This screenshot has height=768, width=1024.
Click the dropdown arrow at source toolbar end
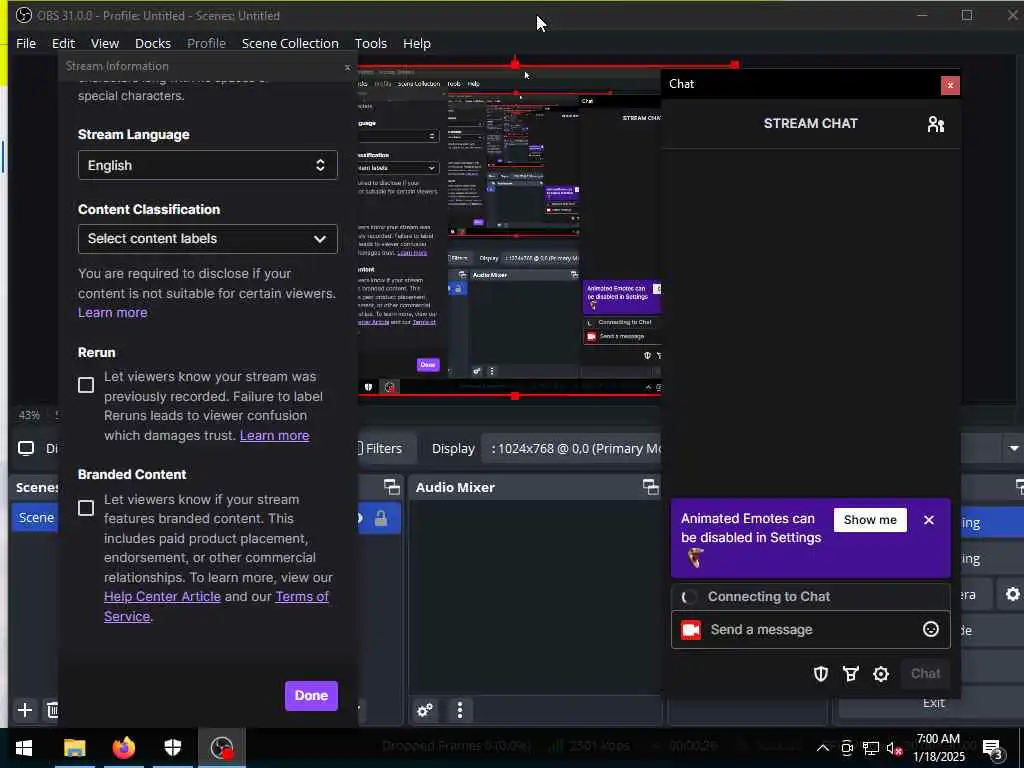point(1014,449)
